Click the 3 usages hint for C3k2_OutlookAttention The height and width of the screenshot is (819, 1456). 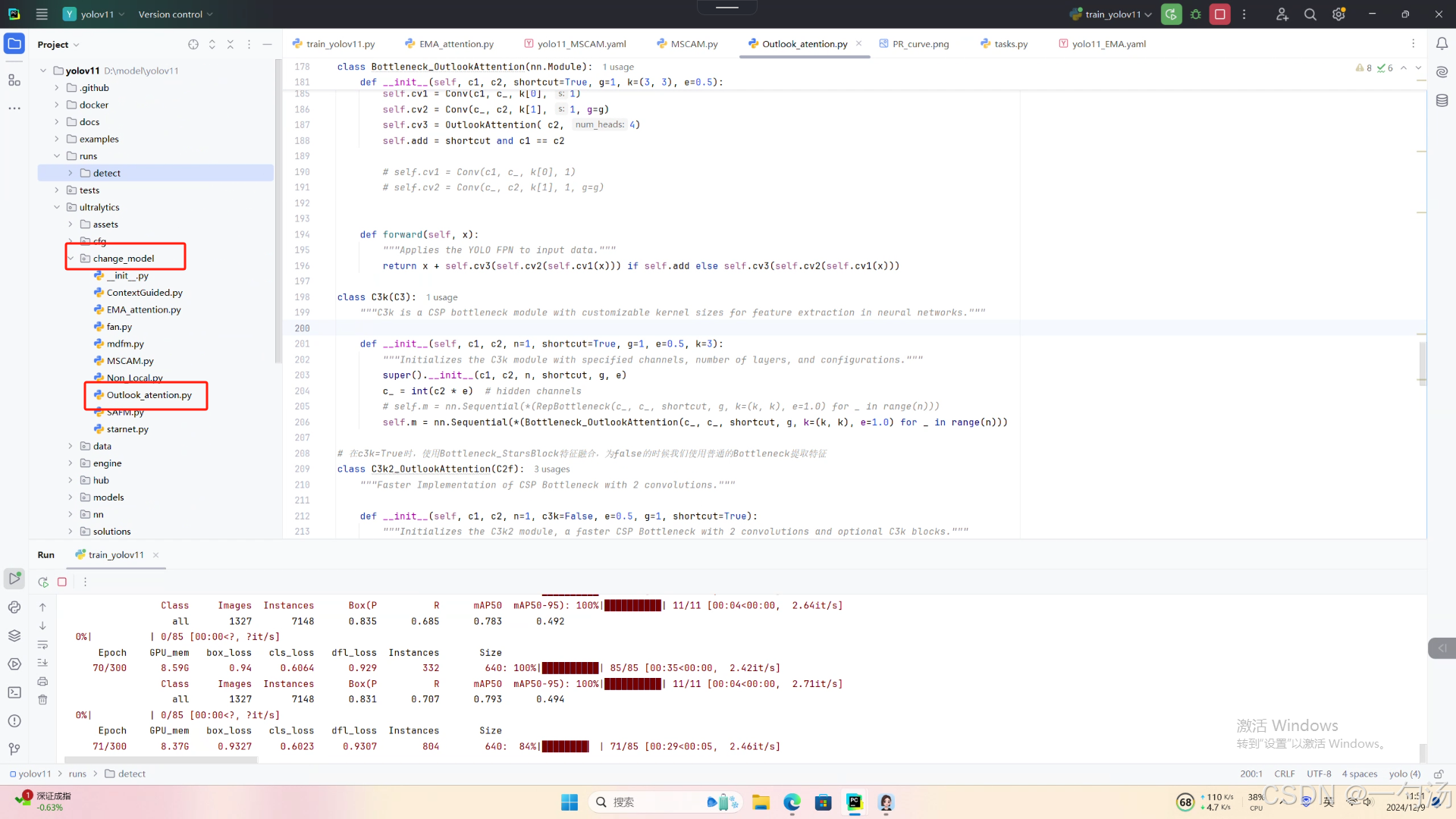[551, 469]
